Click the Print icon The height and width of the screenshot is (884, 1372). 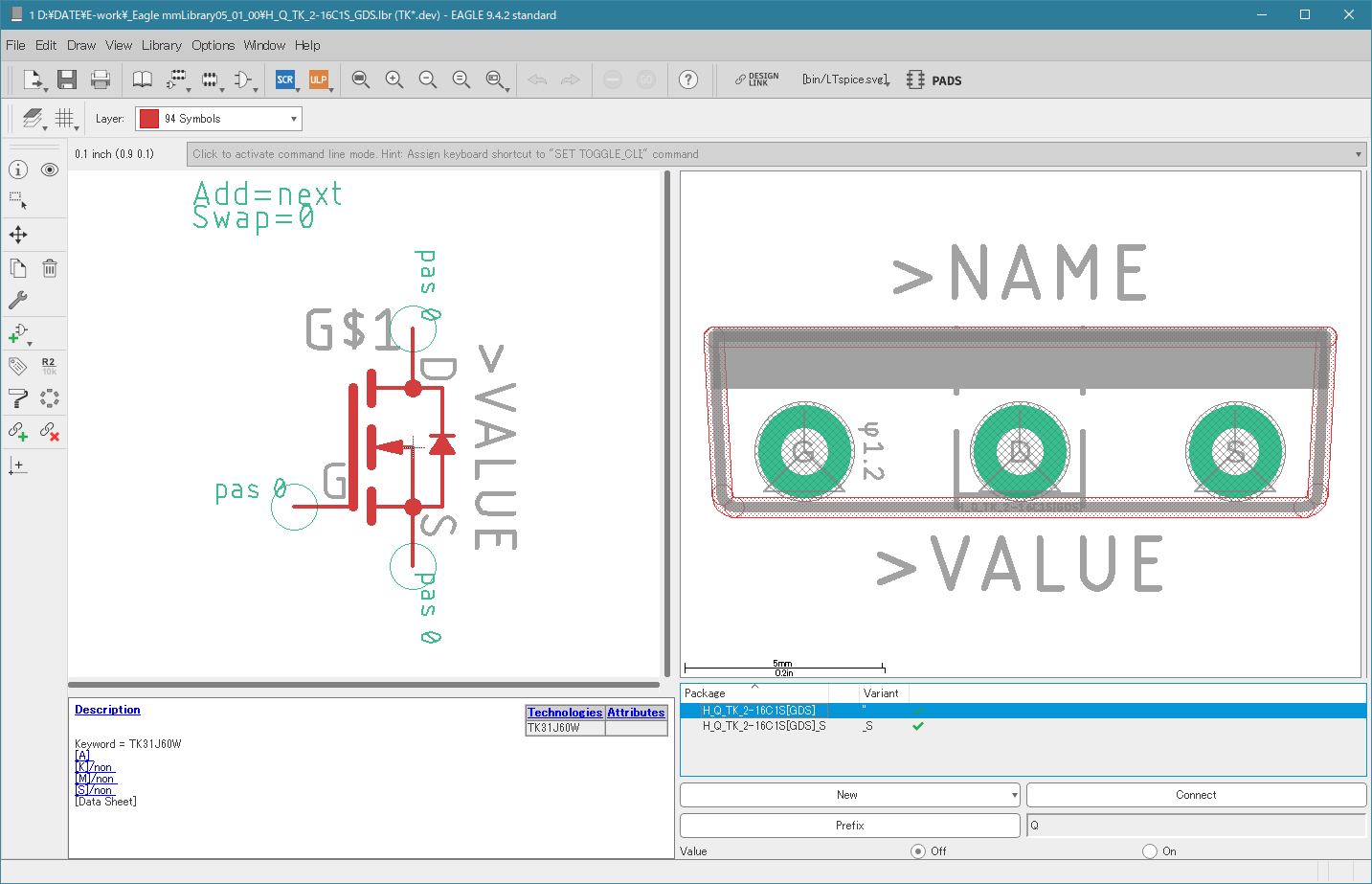[x=101, y=79]
